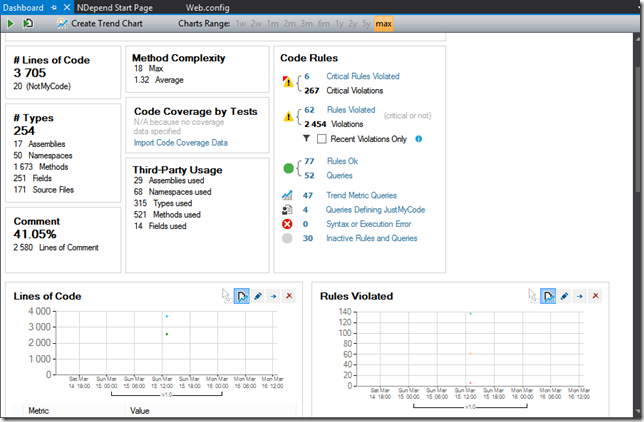Click the '41.05%' comment value
The width and height of the screenshot is (644, 422).
(35, 234)
